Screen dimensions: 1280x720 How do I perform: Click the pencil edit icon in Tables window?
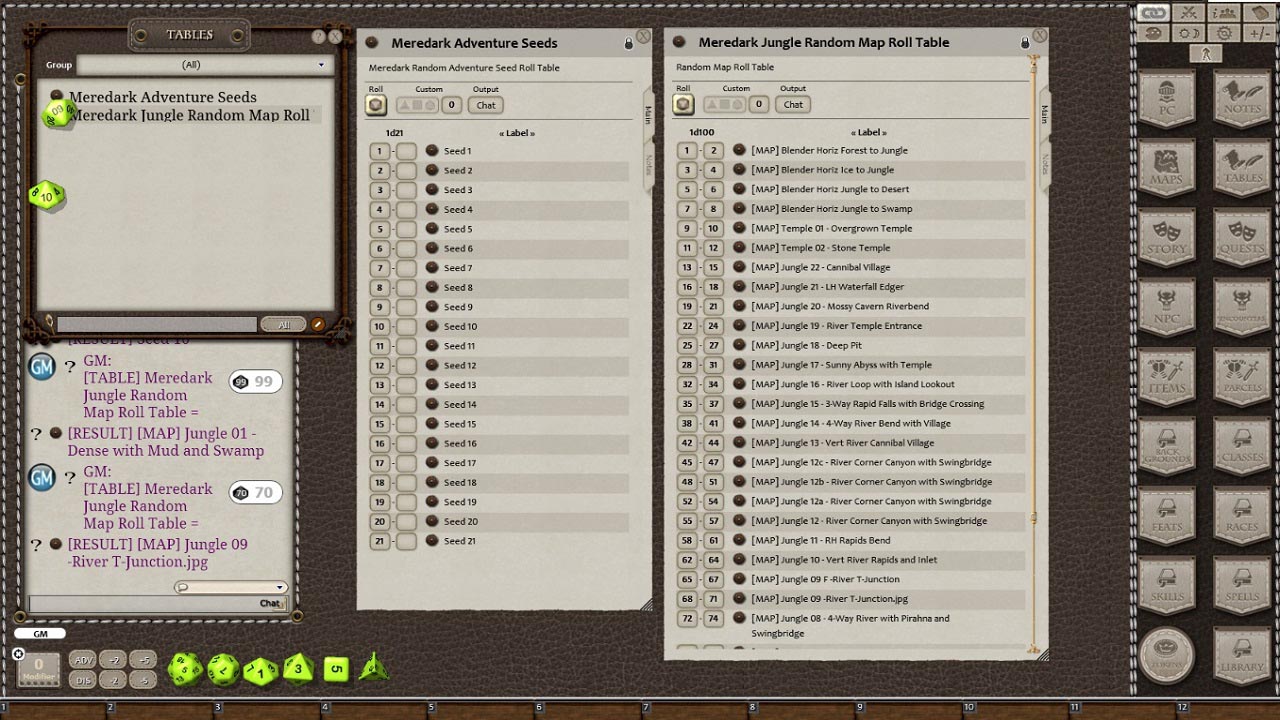(319, 324)
